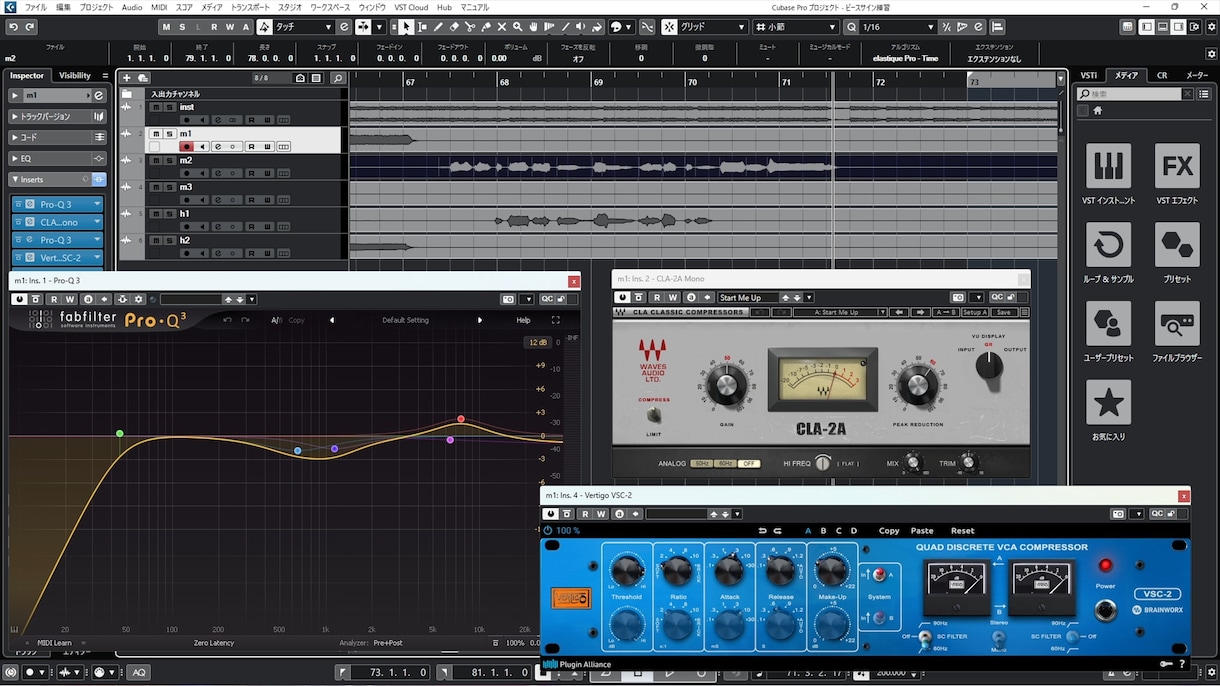Viewport: 1220px width, 686px height.
Task: Open the Studio (スタジオ) menu
Action: click(290, 7)
